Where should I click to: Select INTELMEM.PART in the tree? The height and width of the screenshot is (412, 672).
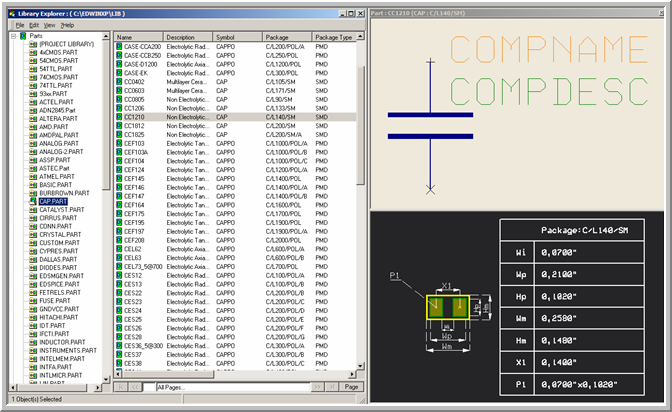(62, 358)
